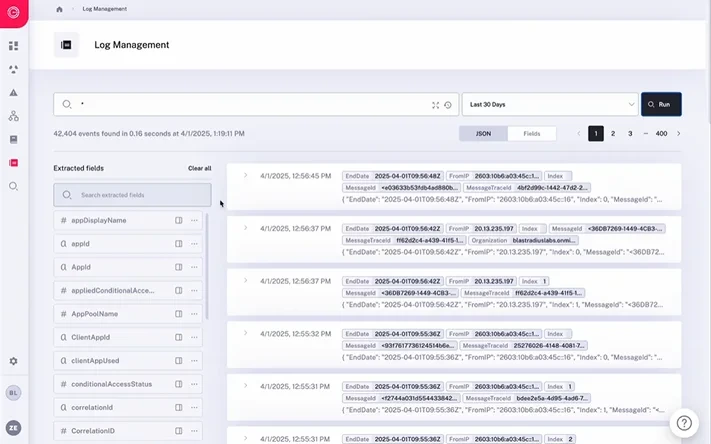
Task: Open more options for appliedConditionalAcce... field
Action: 194,290
